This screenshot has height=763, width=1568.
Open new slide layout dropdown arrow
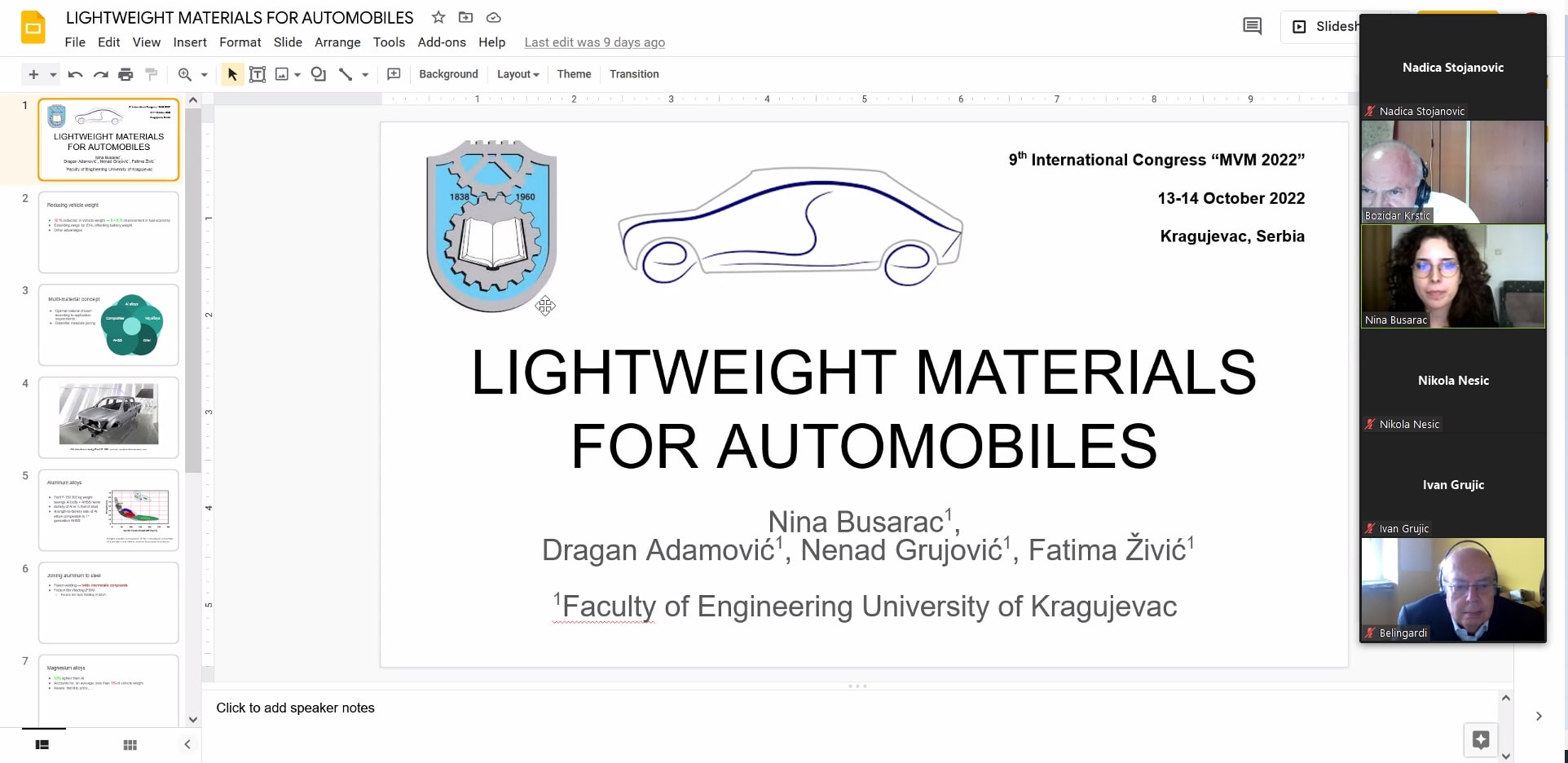tap(53, 74)
